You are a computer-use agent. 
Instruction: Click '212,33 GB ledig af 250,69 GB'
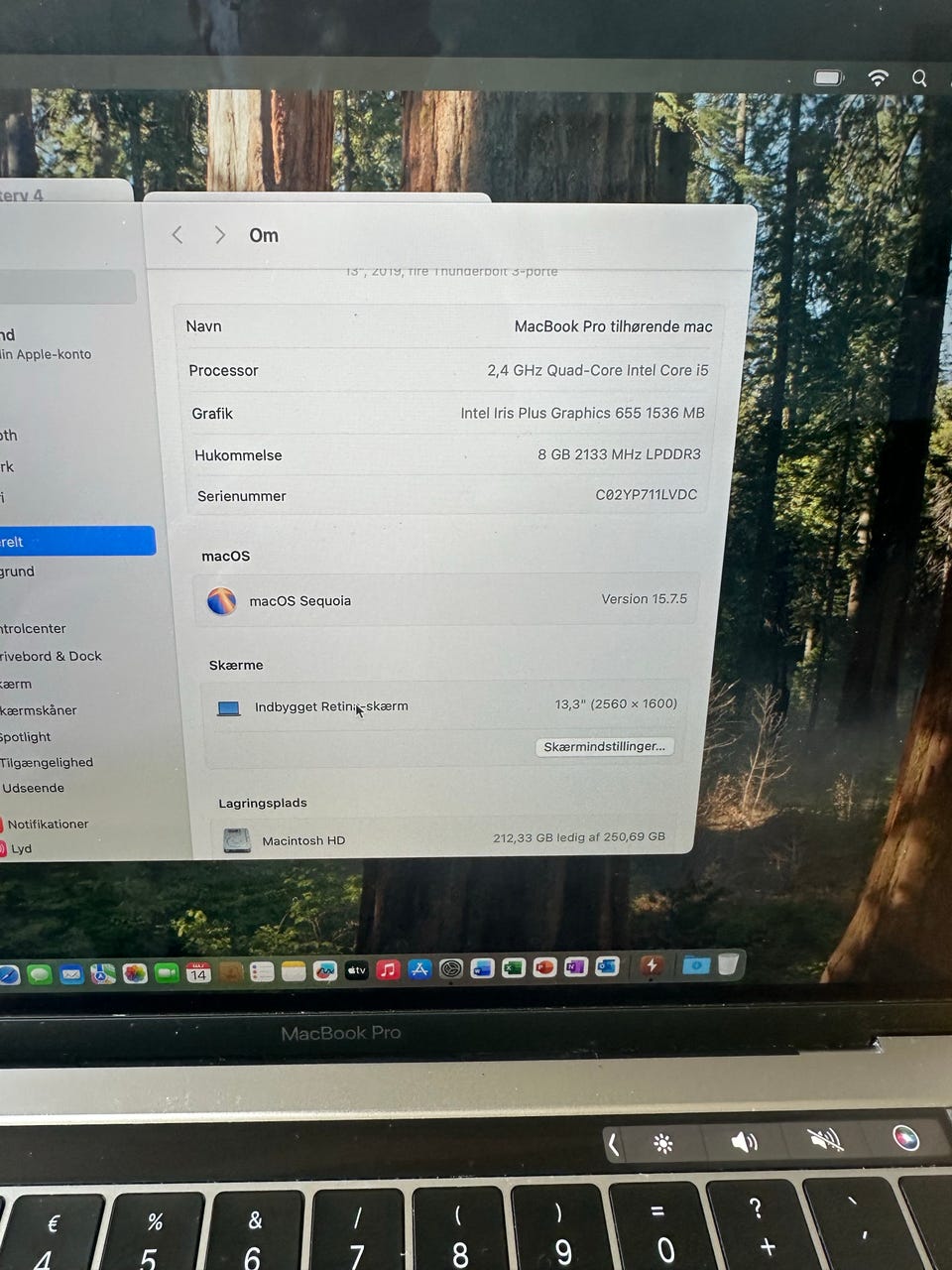coord(579,837)
